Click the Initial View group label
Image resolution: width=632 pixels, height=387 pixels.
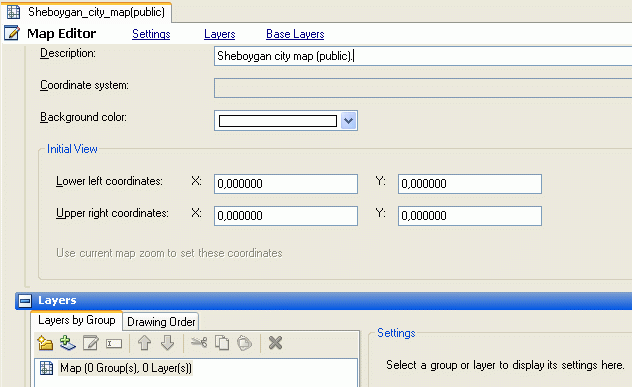[x=72, y=149]
